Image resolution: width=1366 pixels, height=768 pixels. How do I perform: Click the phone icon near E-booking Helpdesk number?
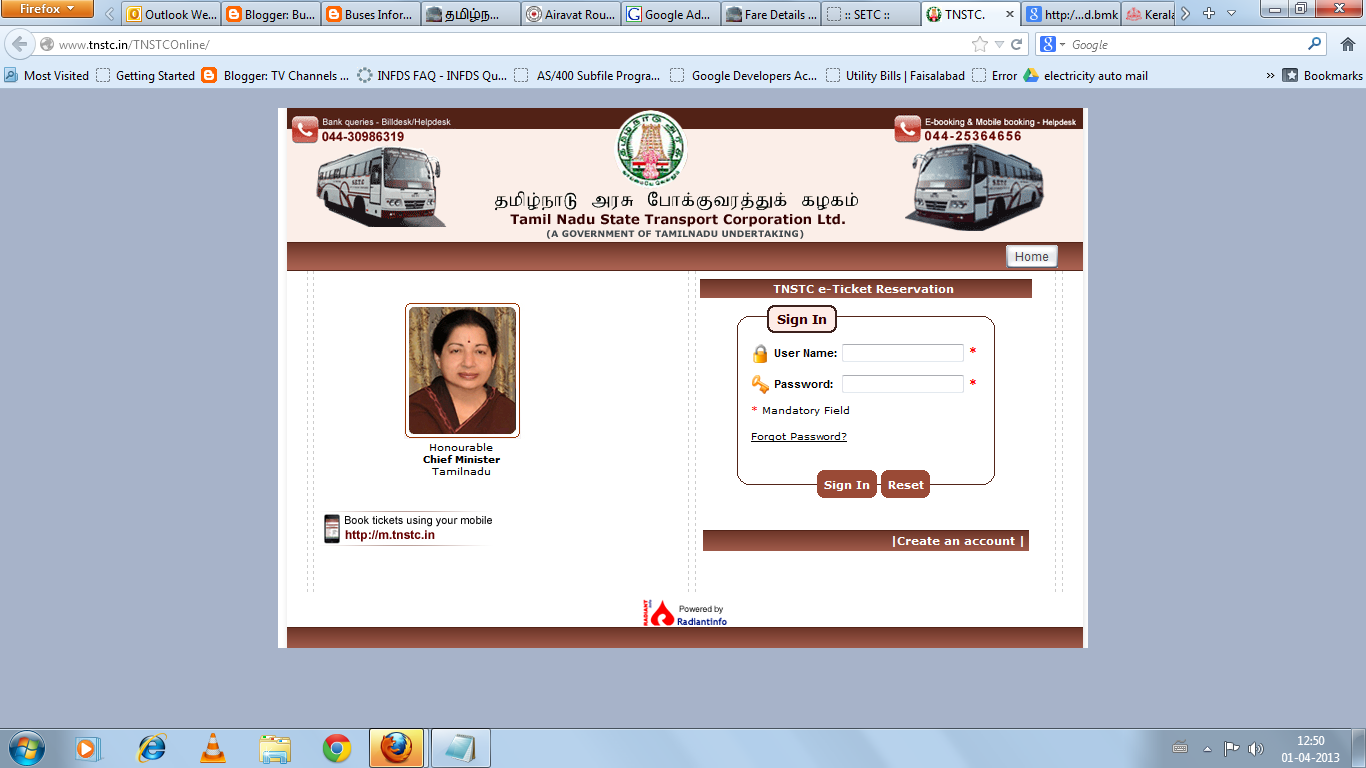point(905,128)
